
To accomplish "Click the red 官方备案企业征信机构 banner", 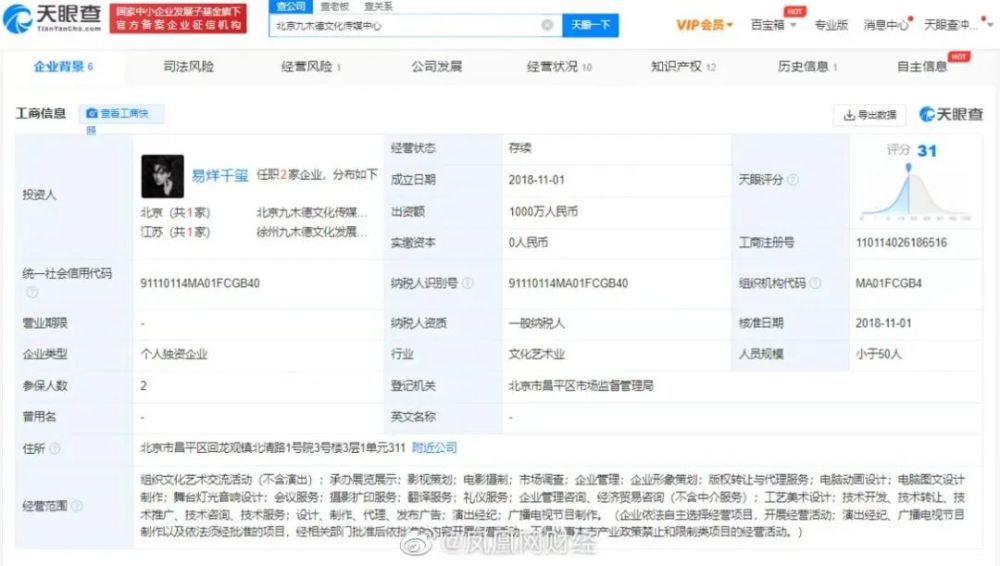I will point(178,19).
